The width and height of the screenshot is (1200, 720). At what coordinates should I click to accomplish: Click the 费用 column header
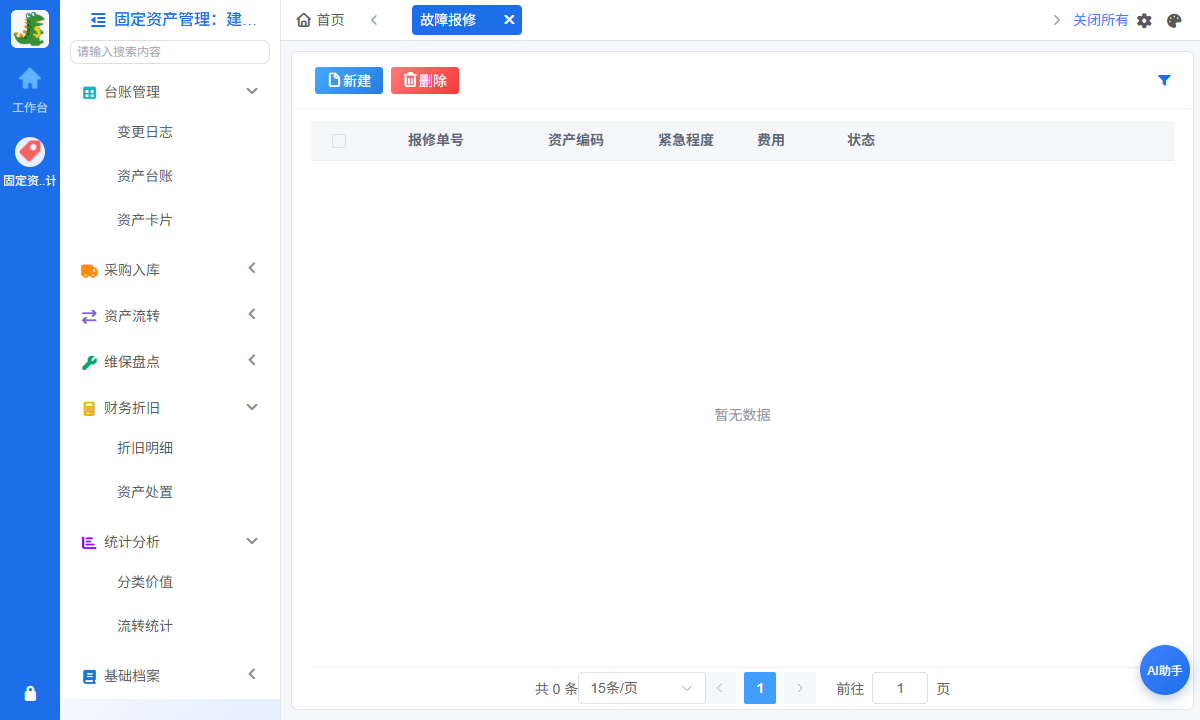pos(771,140)
